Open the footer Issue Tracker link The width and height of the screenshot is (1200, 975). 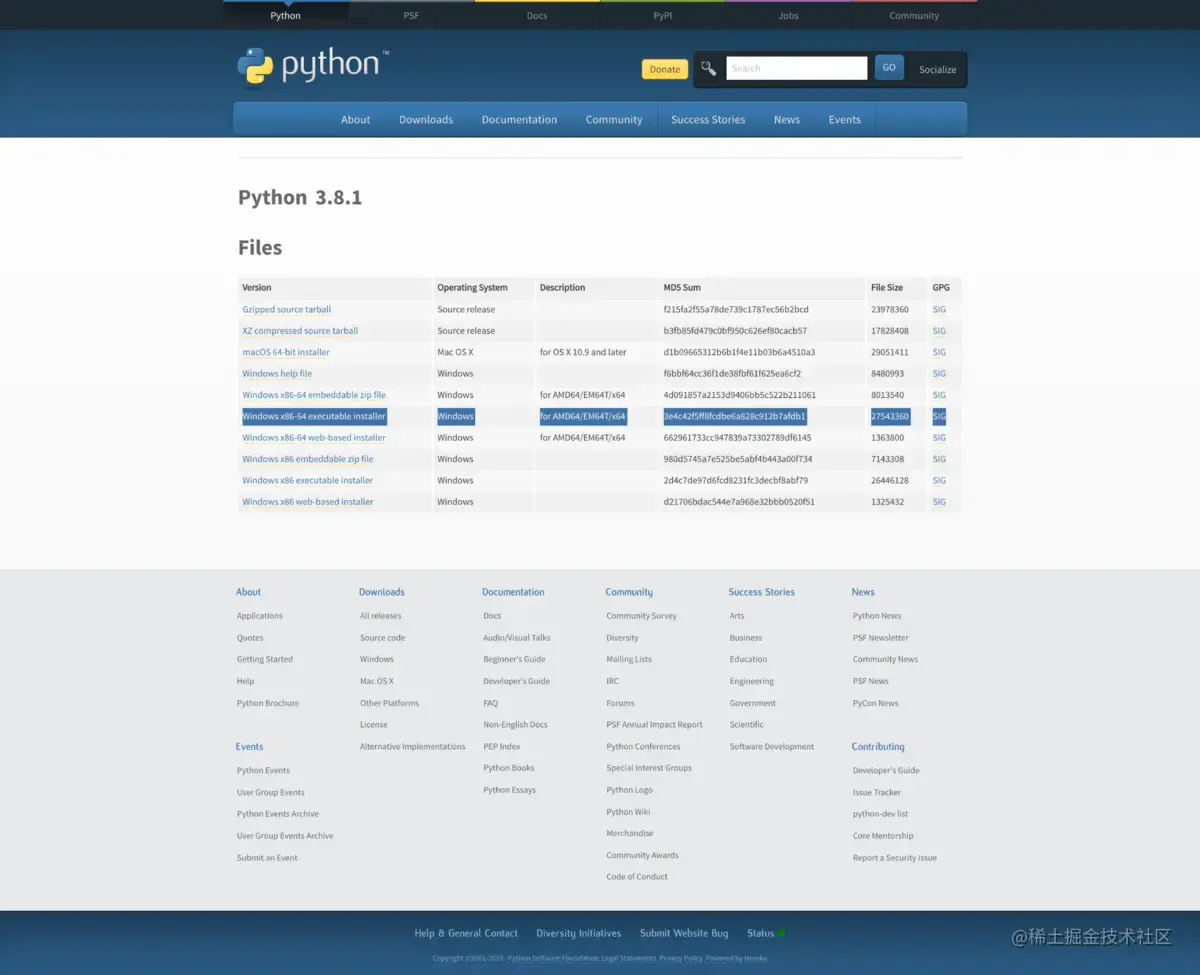coord(877,793)
